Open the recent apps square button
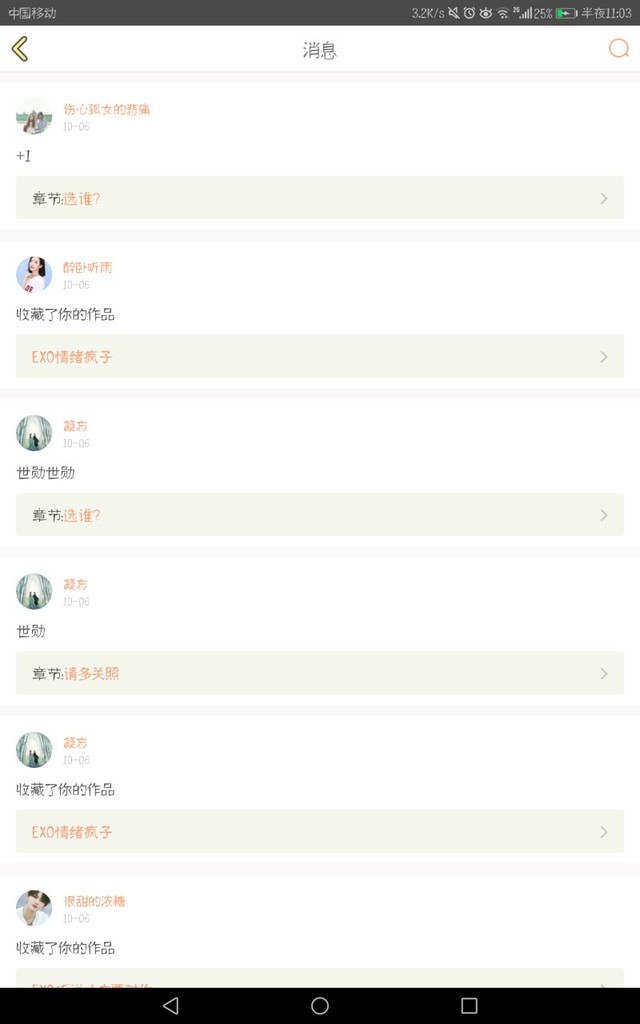The width and height of the screenshot is (640, 1024). click(469, 1006)
